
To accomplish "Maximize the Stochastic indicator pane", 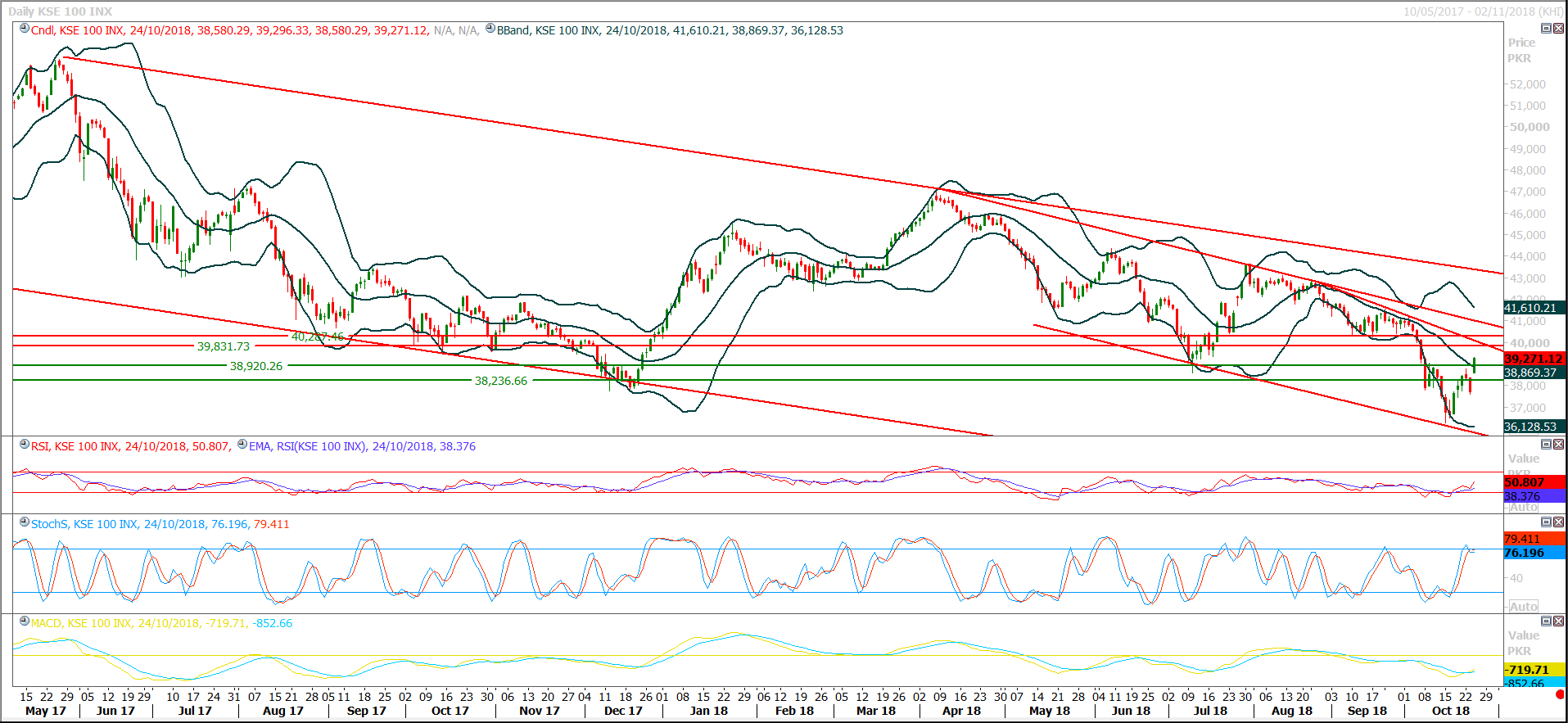I will [x=1546, y=522].
